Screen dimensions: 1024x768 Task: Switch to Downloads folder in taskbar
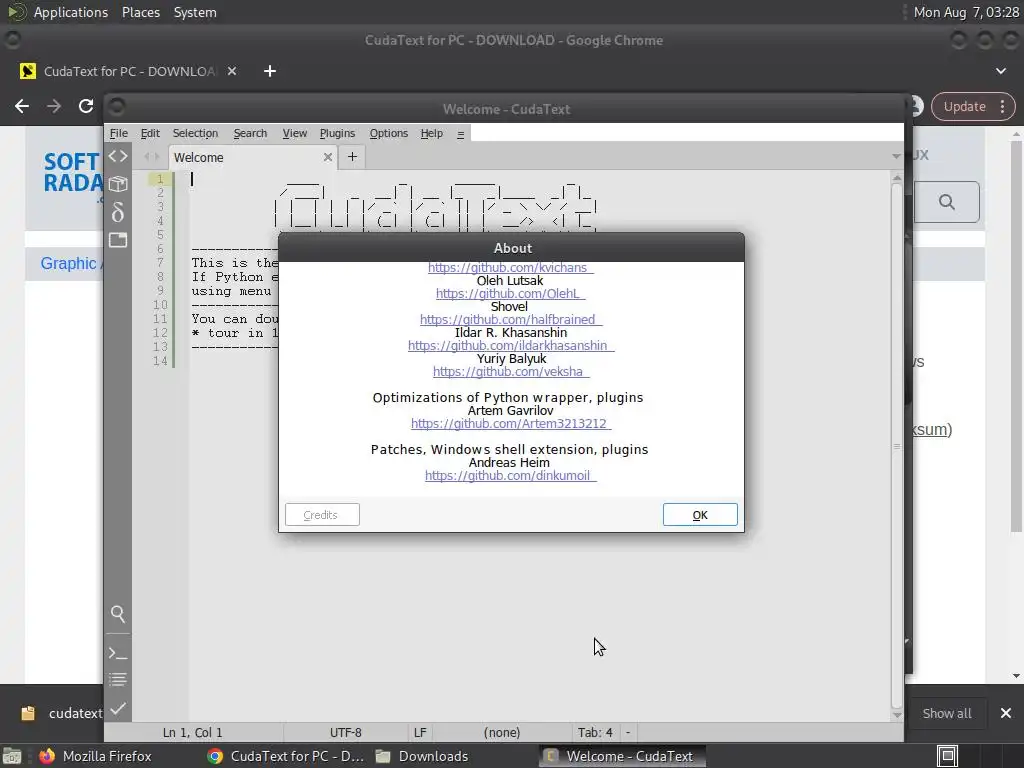point(422,756)
